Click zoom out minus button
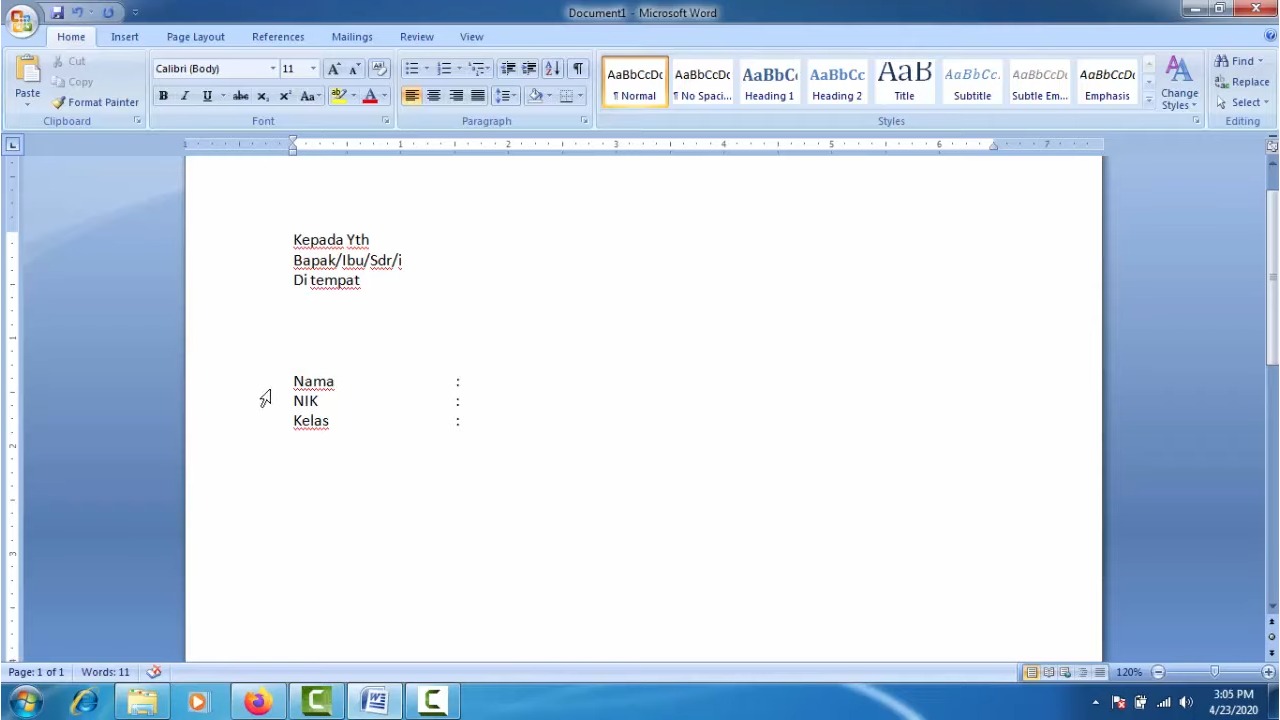The height and width of the screenshot is (720, 1280). 1158,672
